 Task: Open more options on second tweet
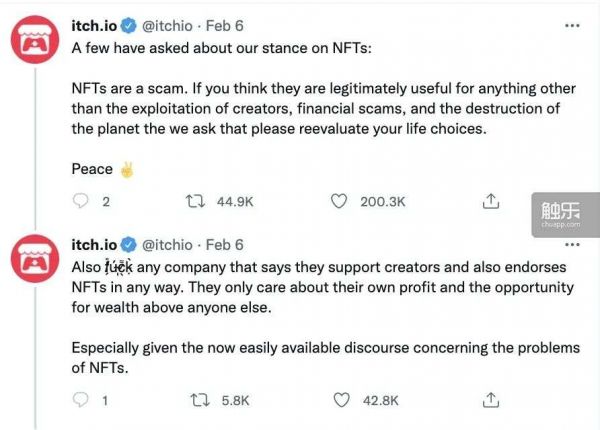[x=571, y=245]
